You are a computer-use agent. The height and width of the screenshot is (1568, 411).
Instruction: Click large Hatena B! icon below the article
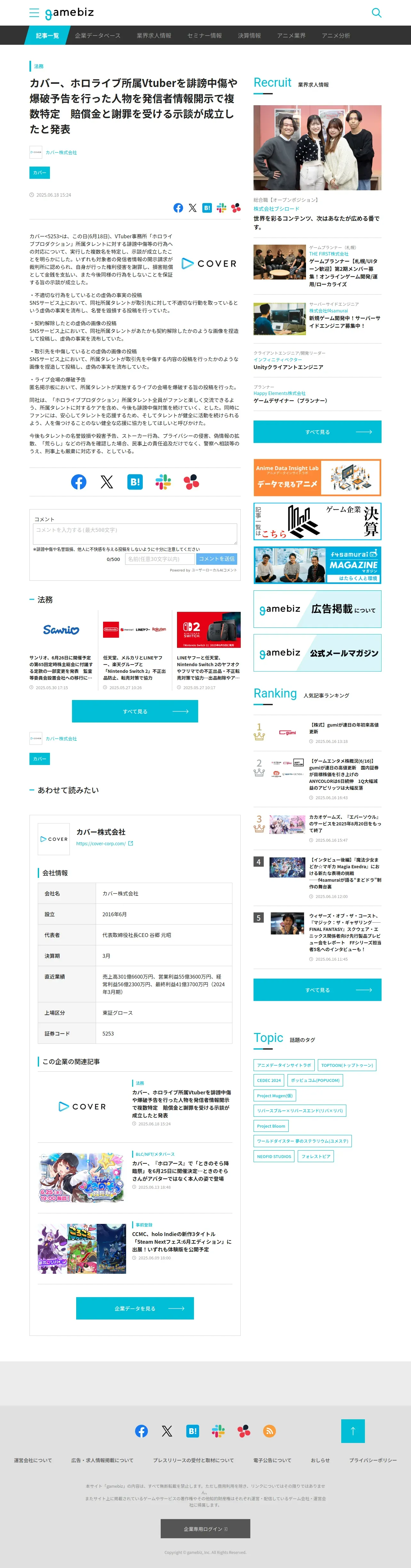[135, 482]
